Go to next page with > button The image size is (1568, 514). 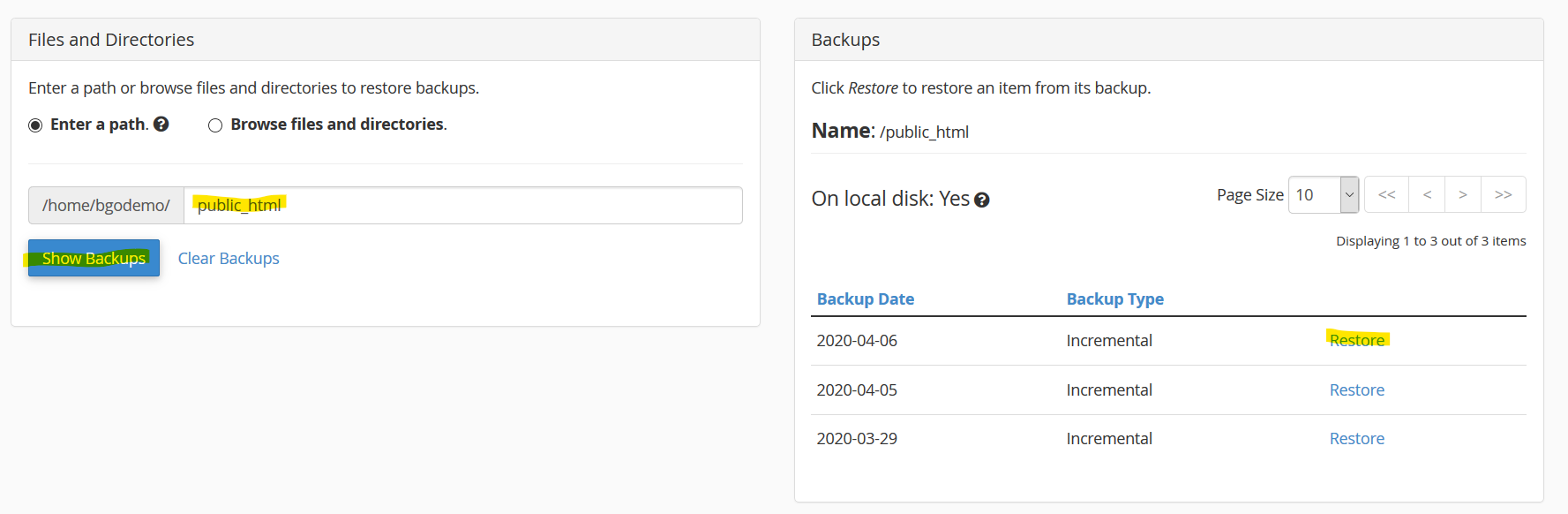(x=1463, y=195)
